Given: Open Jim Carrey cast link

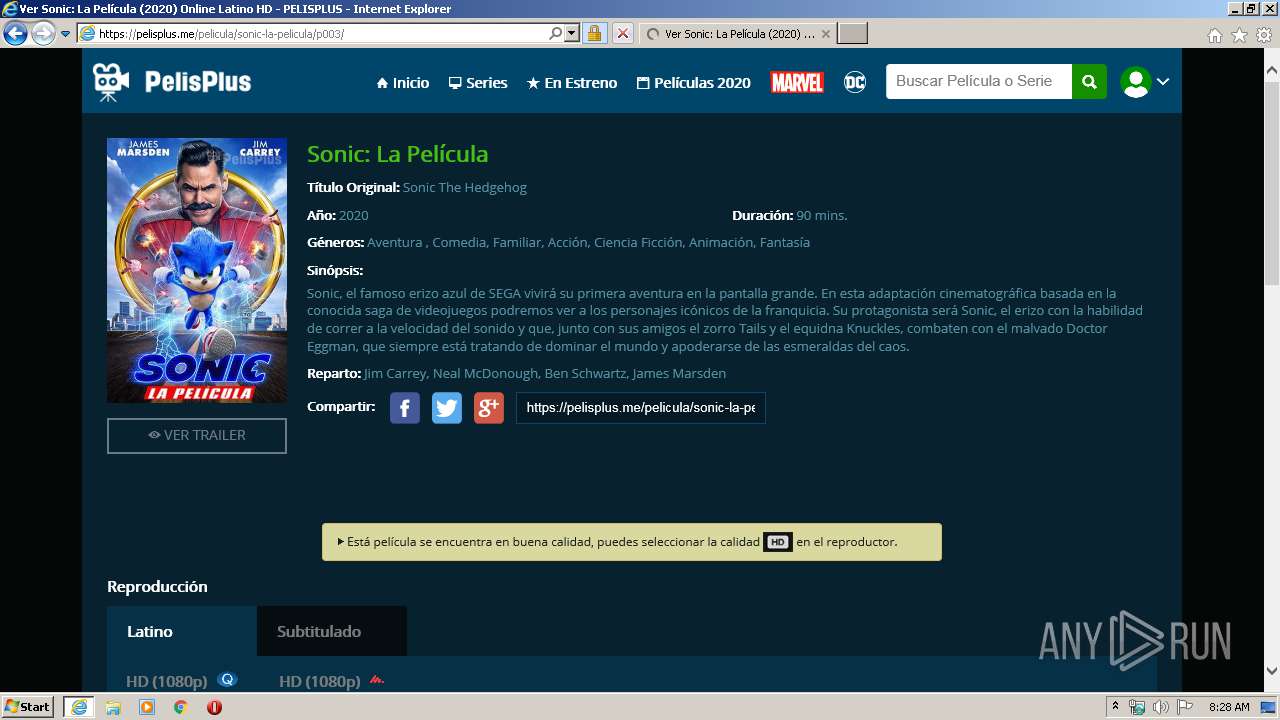Looking at the screenshot, I should pos(395,373).
